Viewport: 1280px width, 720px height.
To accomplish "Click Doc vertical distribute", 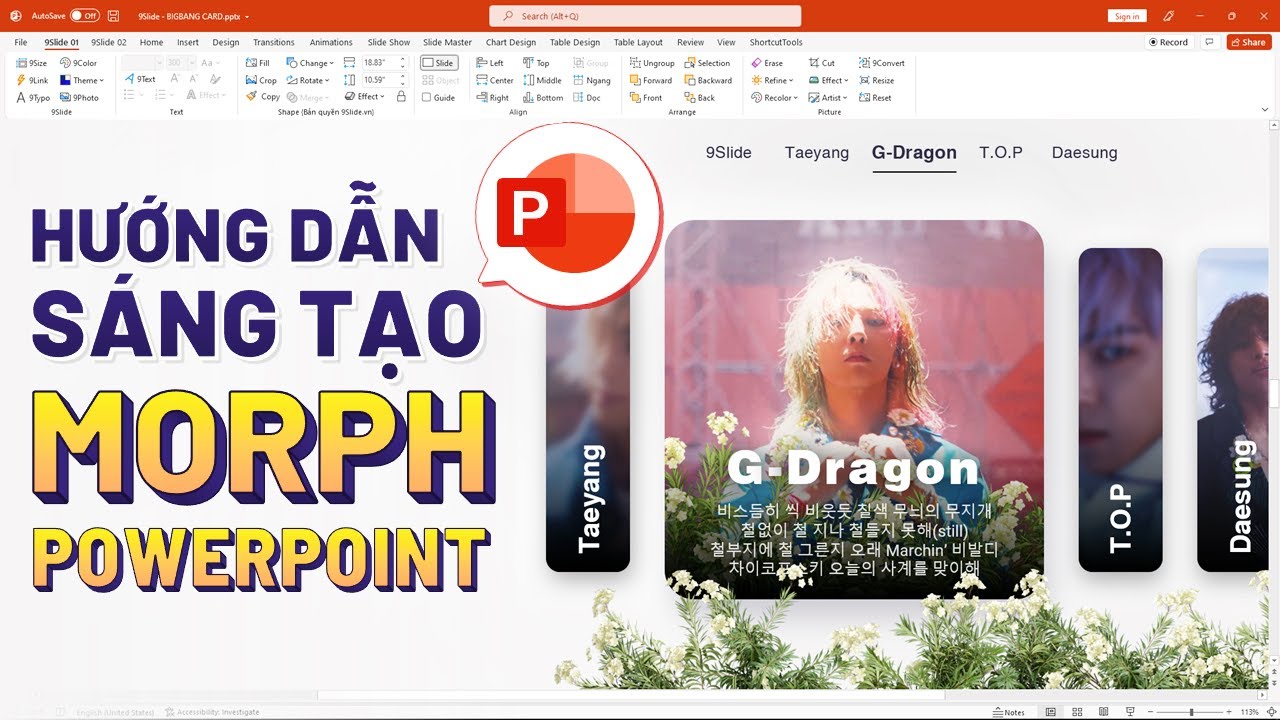I will 586,98.
